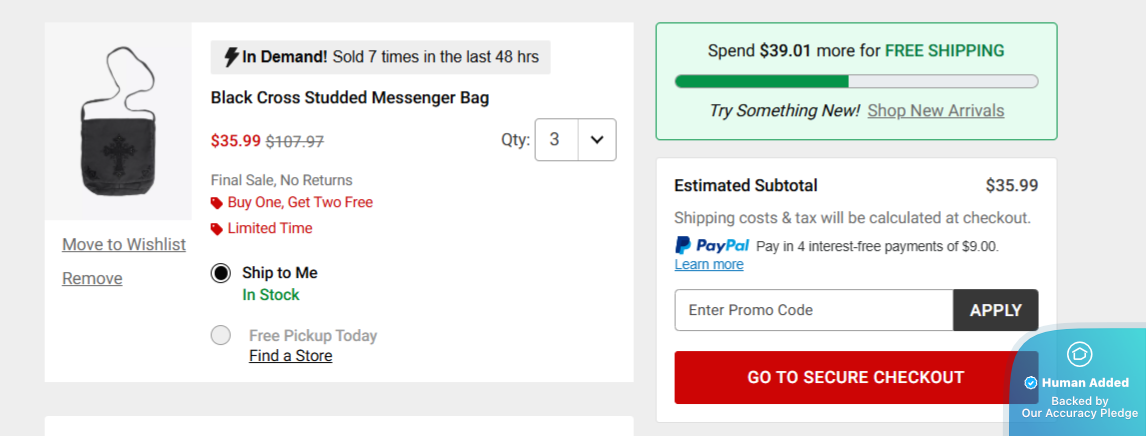The image size is (1146, 436).
Task: Click the accuracy pledge badge icon
Action: [x=1079, y=354]
